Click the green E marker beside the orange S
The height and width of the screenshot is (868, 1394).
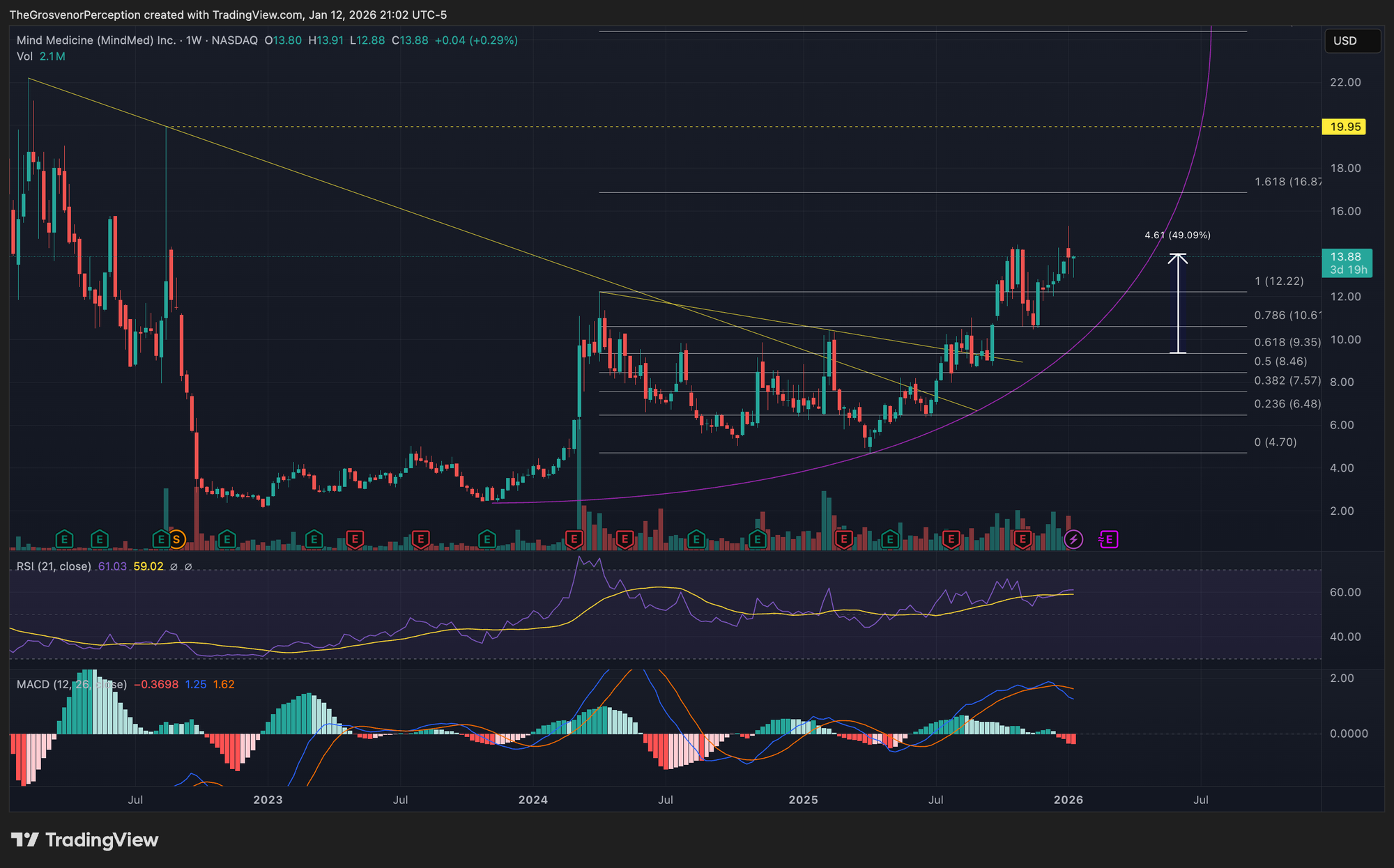point(161,538)
